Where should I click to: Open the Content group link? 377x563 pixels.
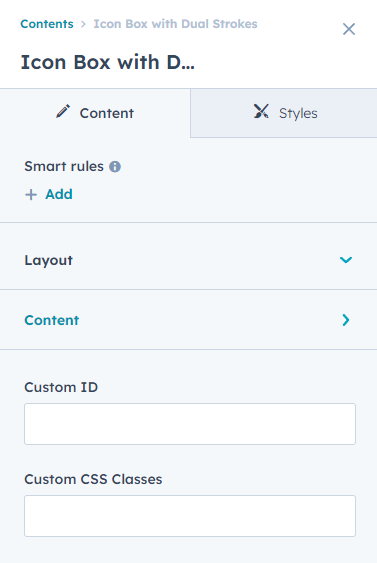52,320
